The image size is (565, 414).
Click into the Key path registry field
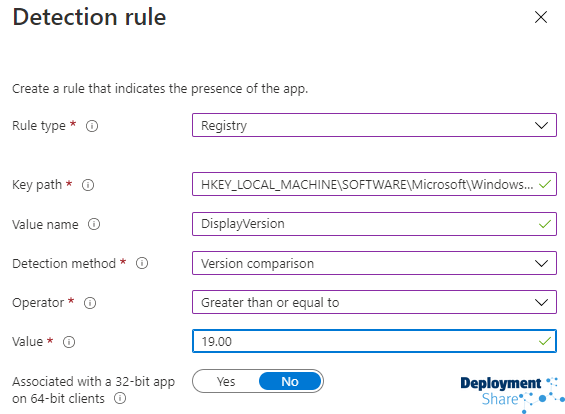(374, 184)
